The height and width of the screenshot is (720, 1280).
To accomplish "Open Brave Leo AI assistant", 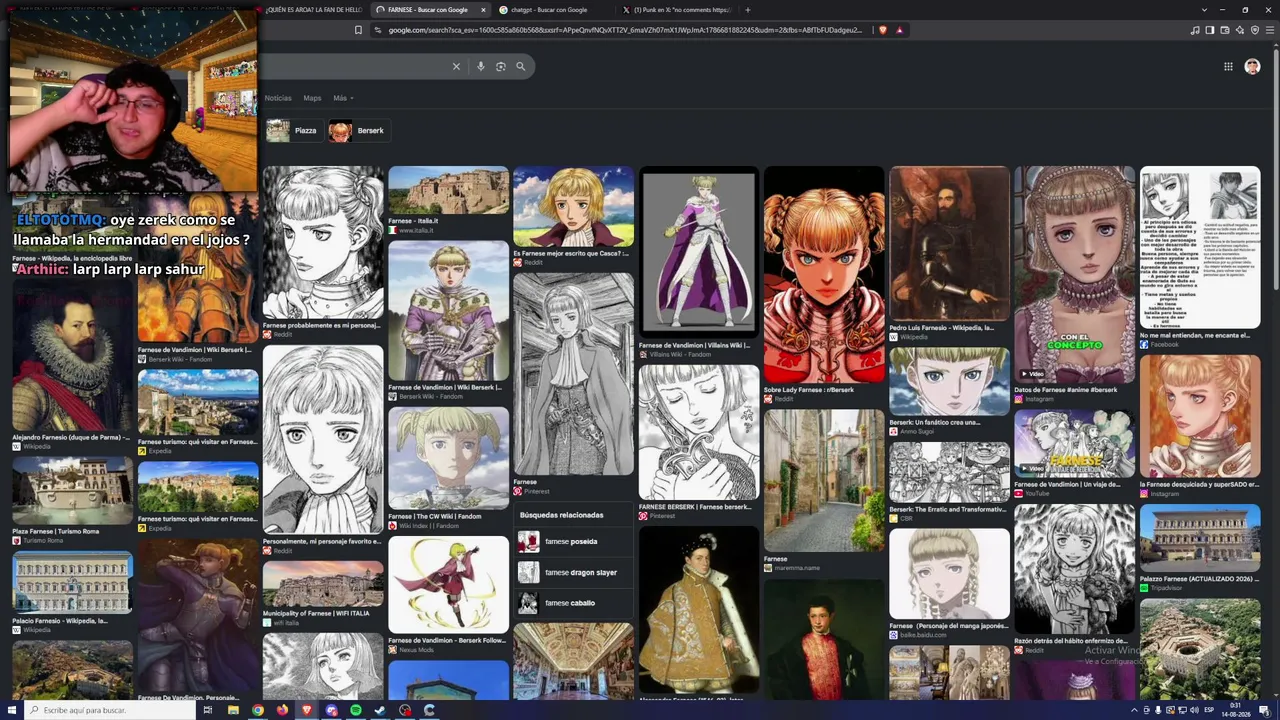I will [x=1240, y=30].
